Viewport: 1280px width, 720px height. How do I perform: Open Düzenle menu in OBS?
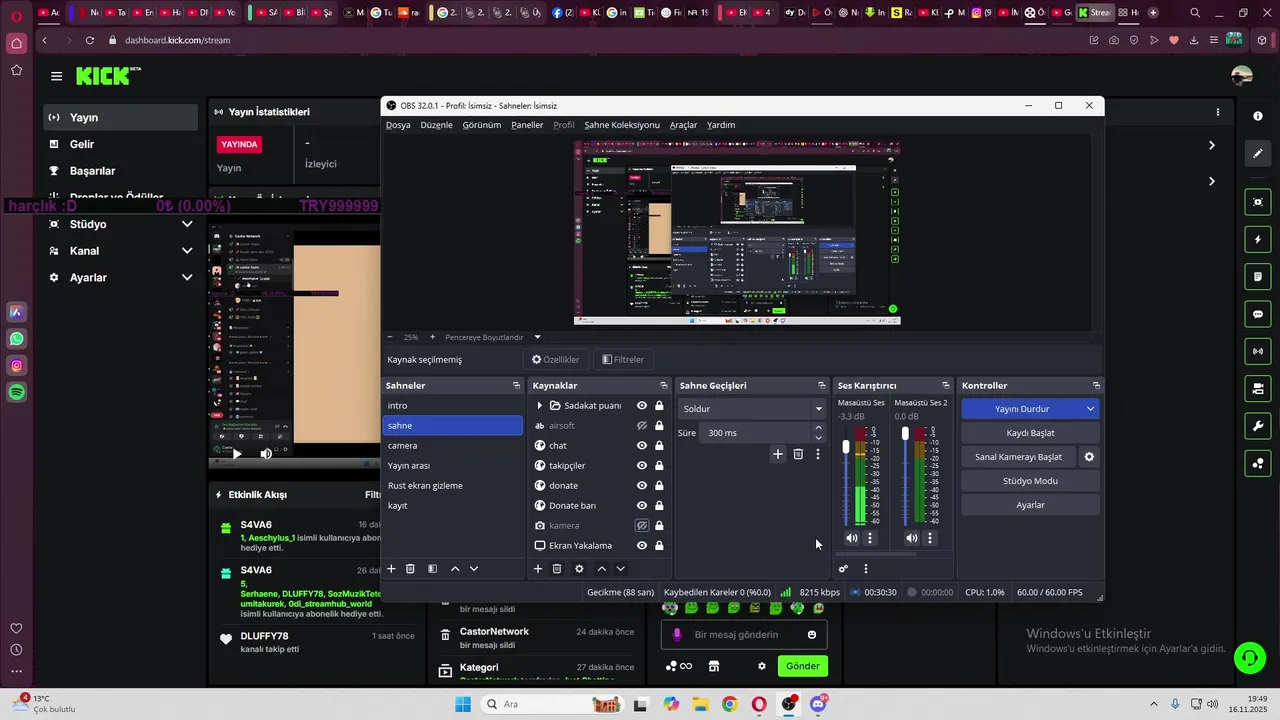coord(437,125)
